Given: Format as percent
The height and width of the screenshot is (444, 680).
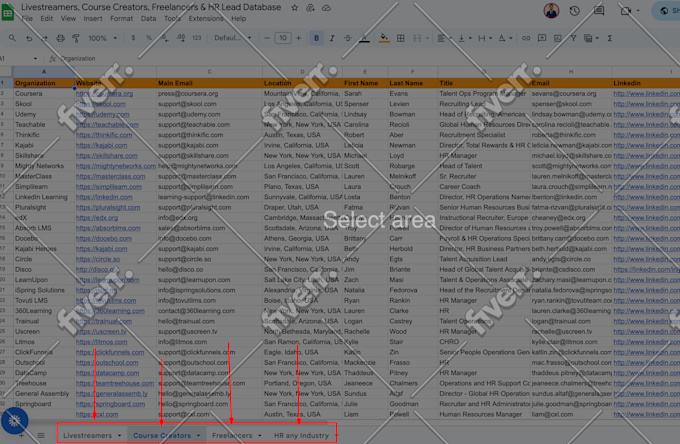Looking at the screenshot, I should [149, 38].
